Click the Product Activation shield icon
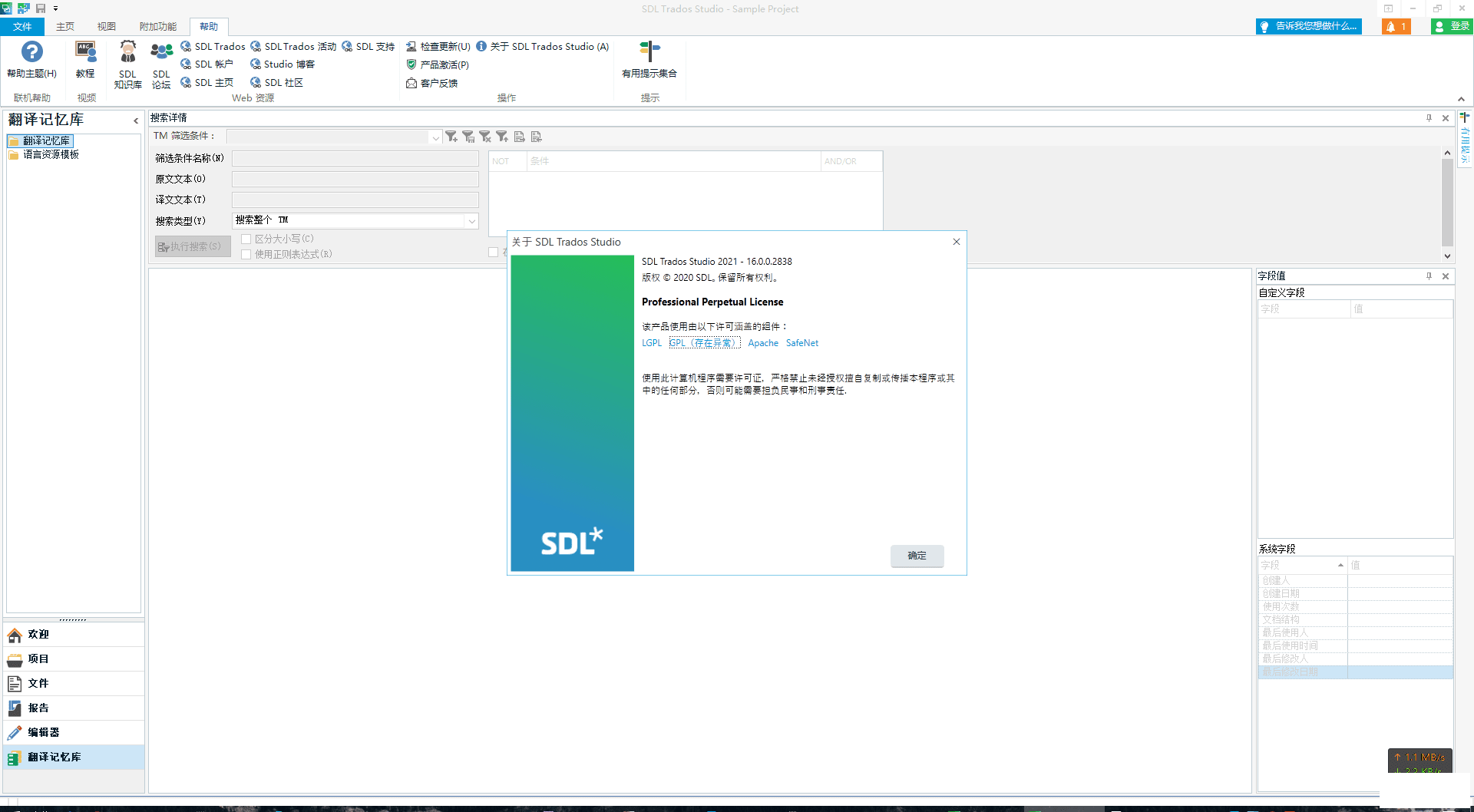 [411, 64]
